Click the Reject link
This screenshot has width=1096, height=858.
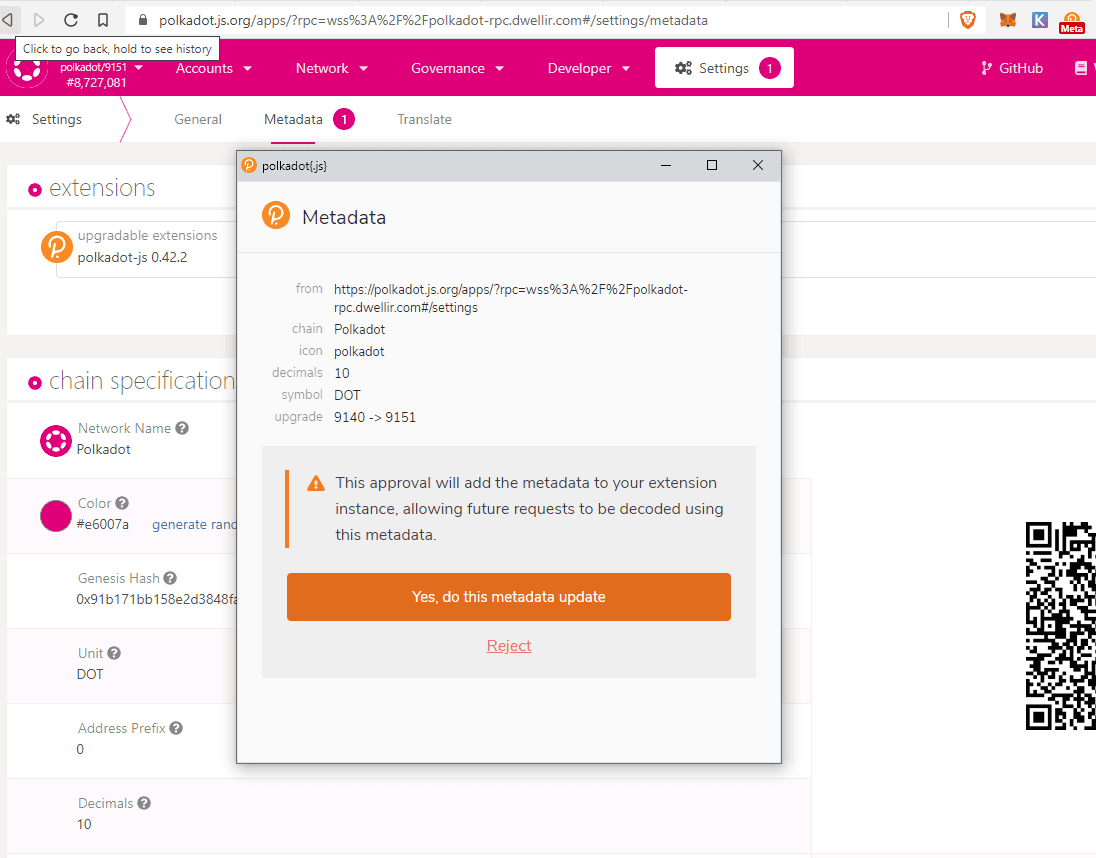[508, 646]
